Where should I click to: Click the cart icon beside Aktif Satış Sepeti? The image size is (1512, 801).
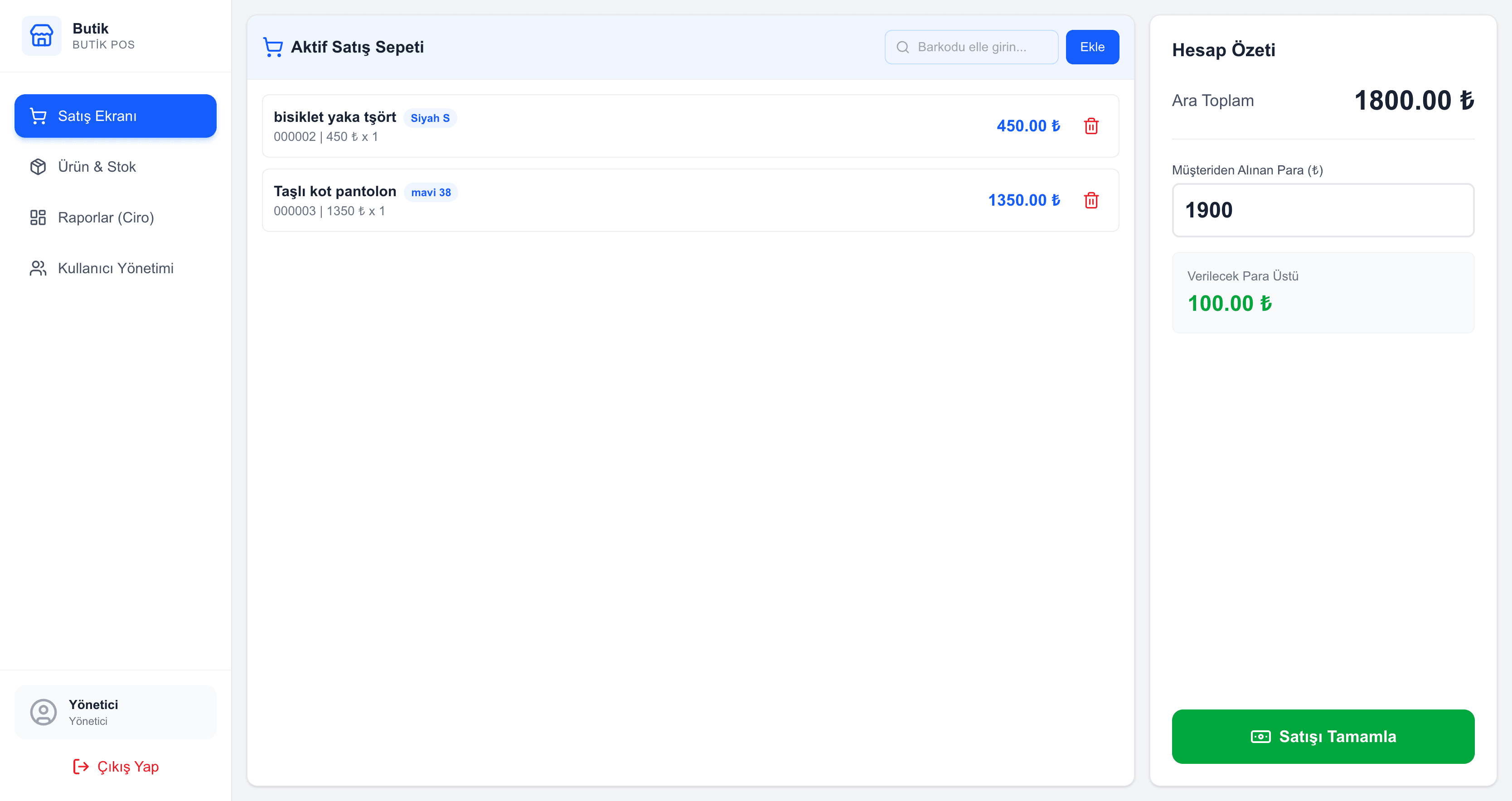273,47
